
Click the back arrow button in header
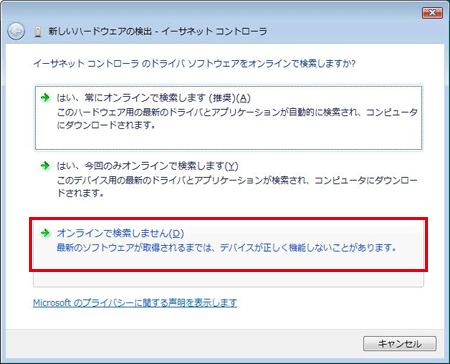(16, 32)
